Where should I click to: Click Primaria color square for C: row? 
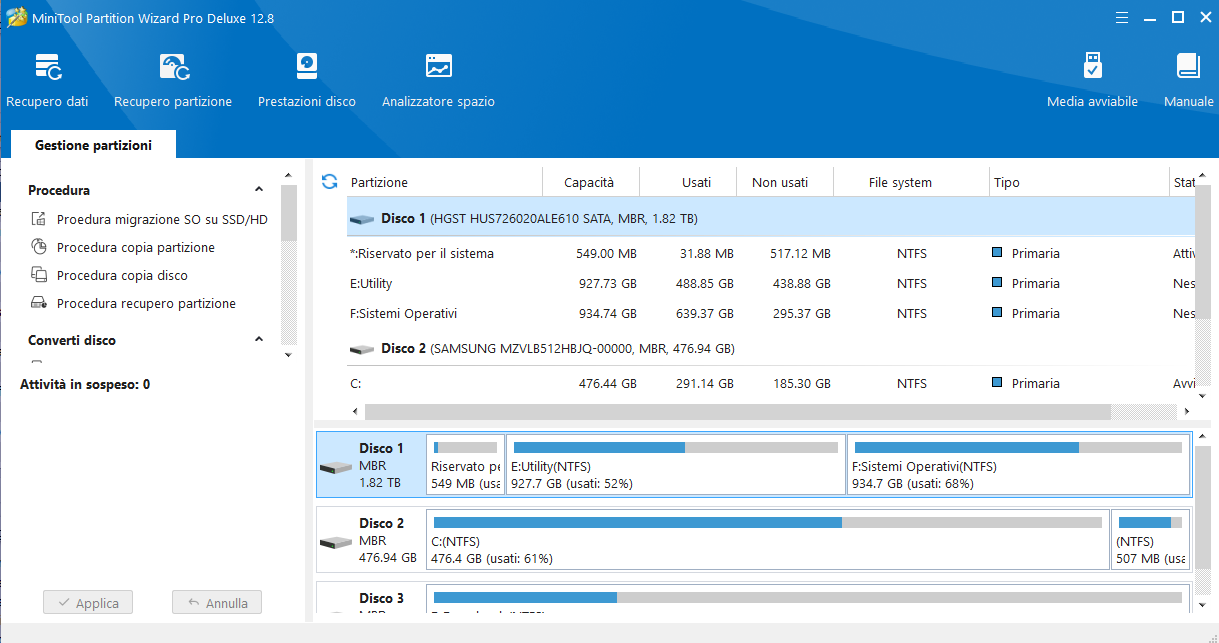997,383
